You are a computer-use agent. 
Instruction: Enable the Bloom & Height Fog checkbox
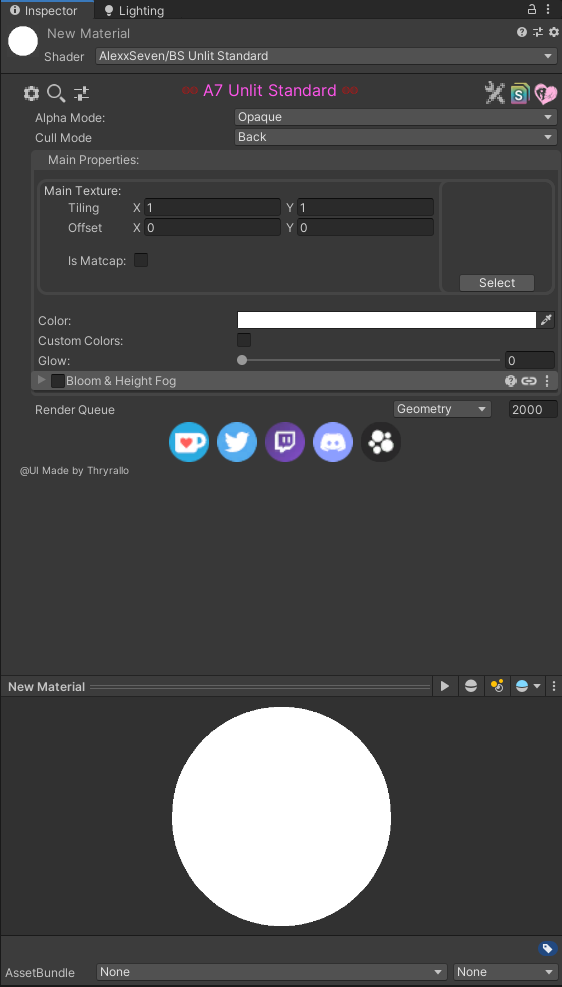click(x=58, y=381)
